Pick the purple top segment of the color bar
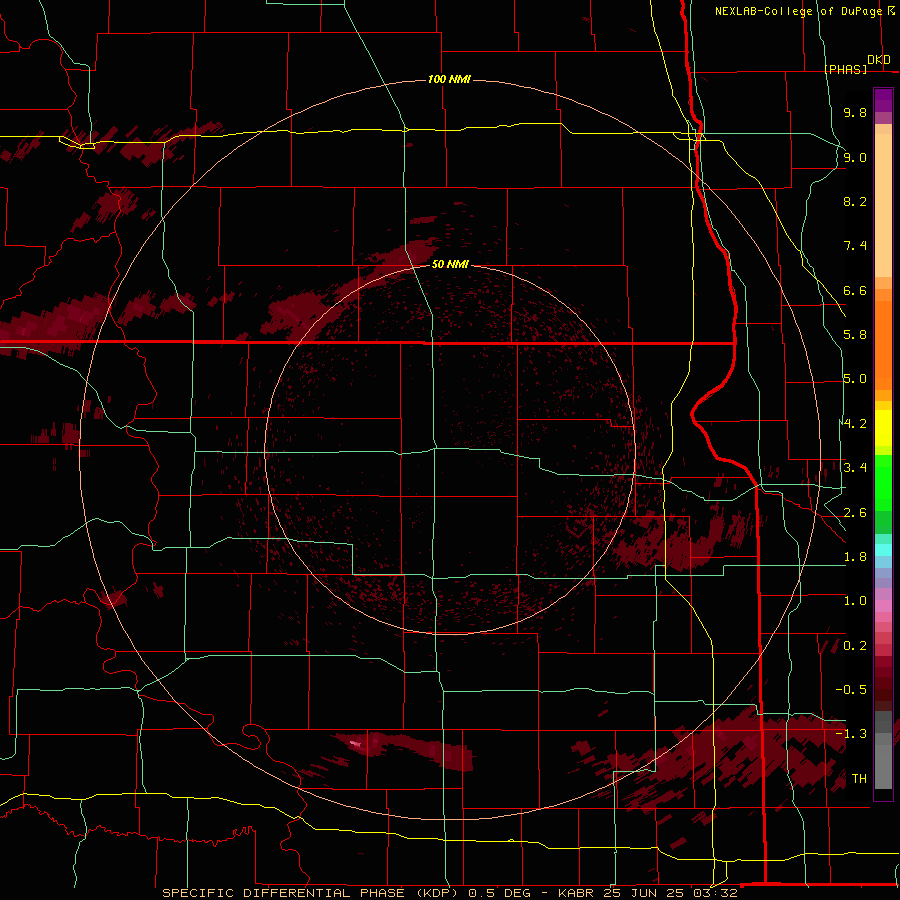Image resolution: width=900 pixels, height=900 pixels. point(883,100)
